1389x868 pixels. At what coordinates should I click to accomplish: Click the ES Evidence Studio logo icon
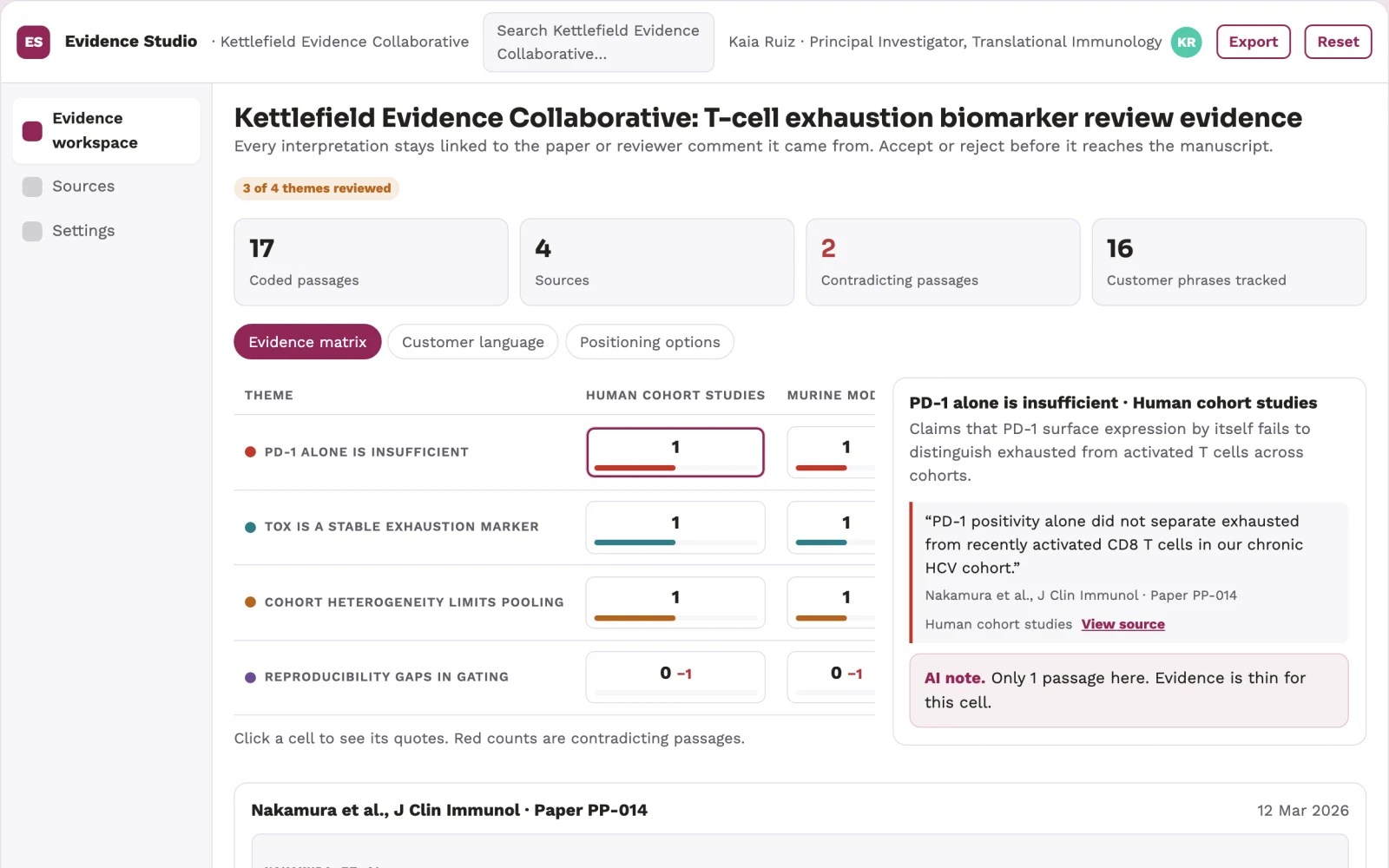(x=33, y=42)
